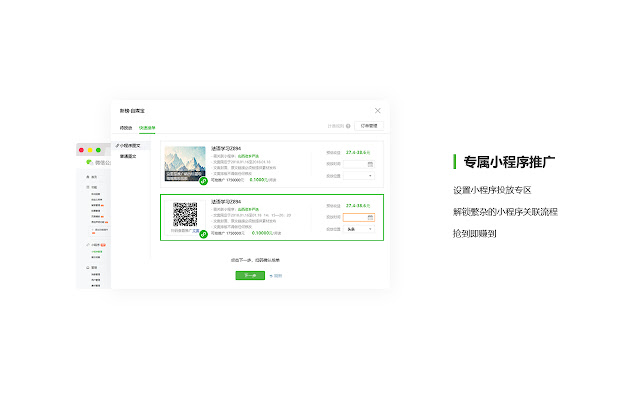Click the text 解锁繁杂的小程序关联流程
640x400 pixels.
505,212
